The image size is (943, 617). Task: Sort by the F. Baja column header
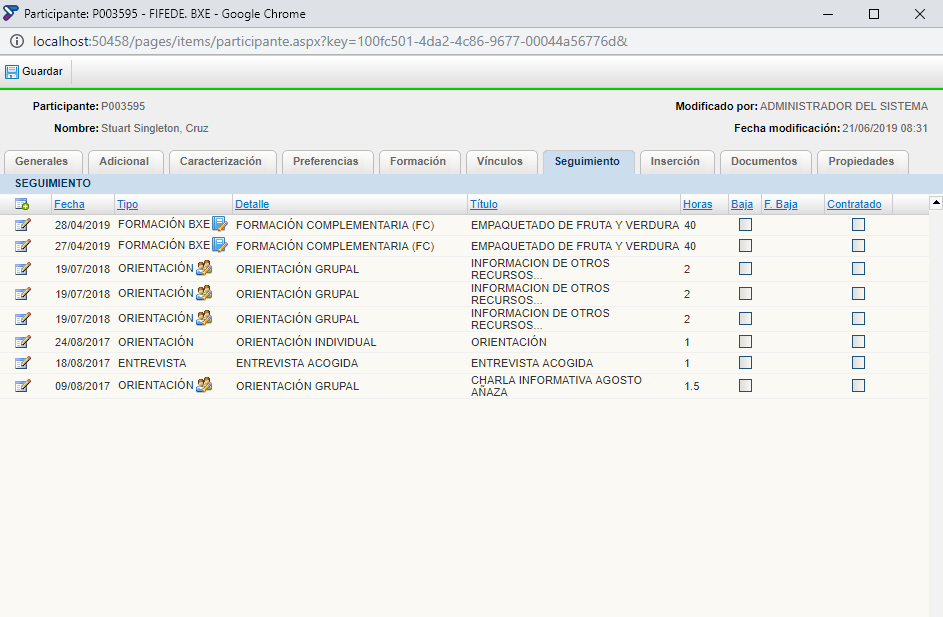click(x=781, y=204)
